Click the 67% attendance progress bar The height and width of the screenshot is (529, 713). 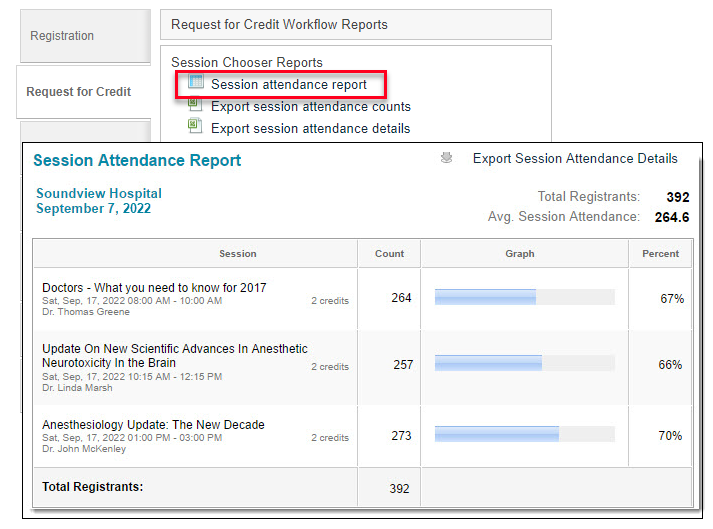pyautogui.click(x=525, y=297)
